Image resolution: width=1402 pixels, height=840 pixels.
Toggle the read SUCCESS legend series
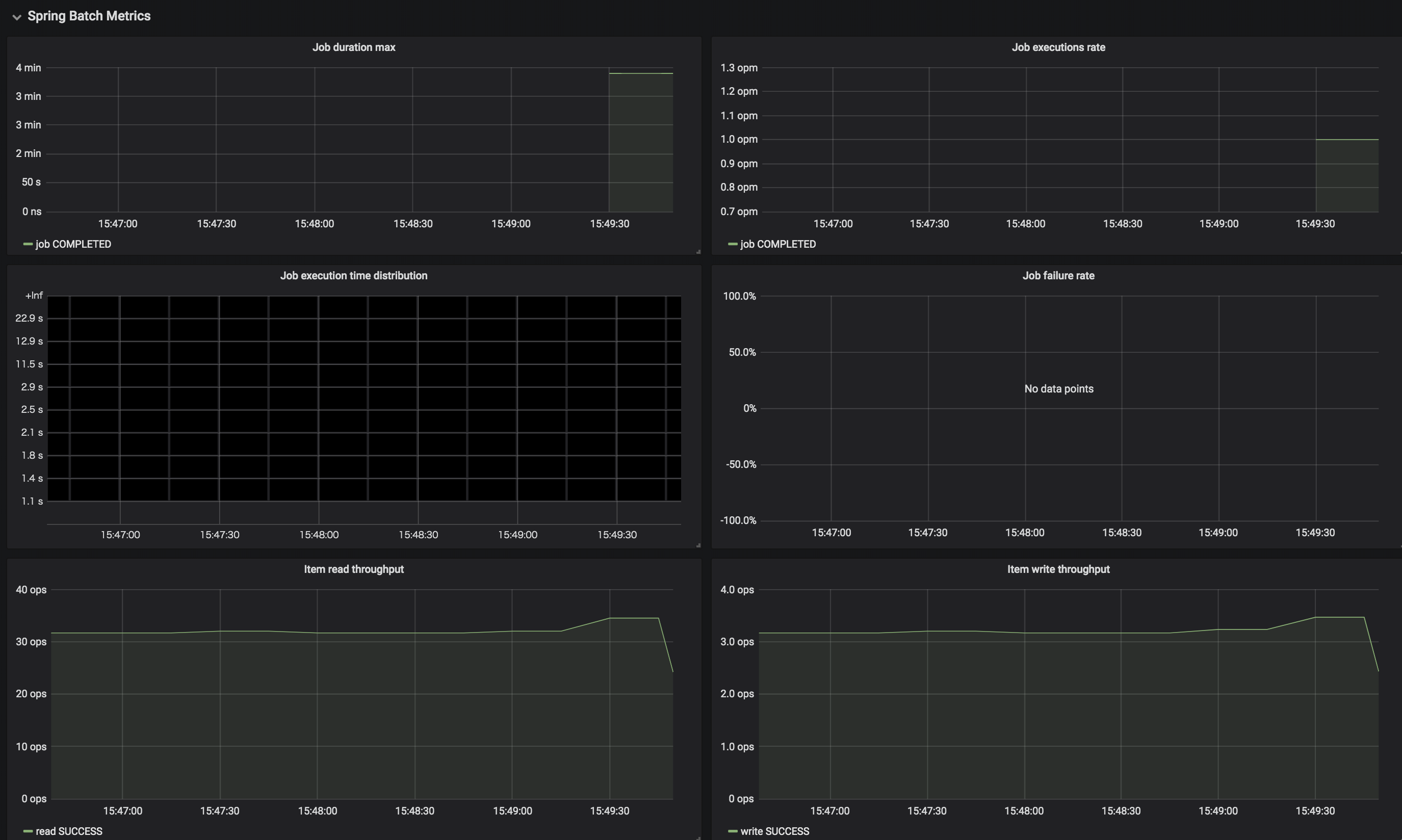tap(69, 831)
